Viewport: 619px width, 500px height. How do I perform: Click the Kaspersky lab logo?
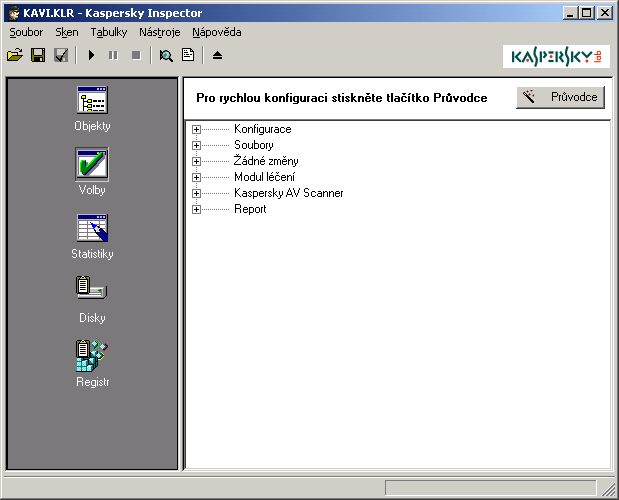click(556, 57)
